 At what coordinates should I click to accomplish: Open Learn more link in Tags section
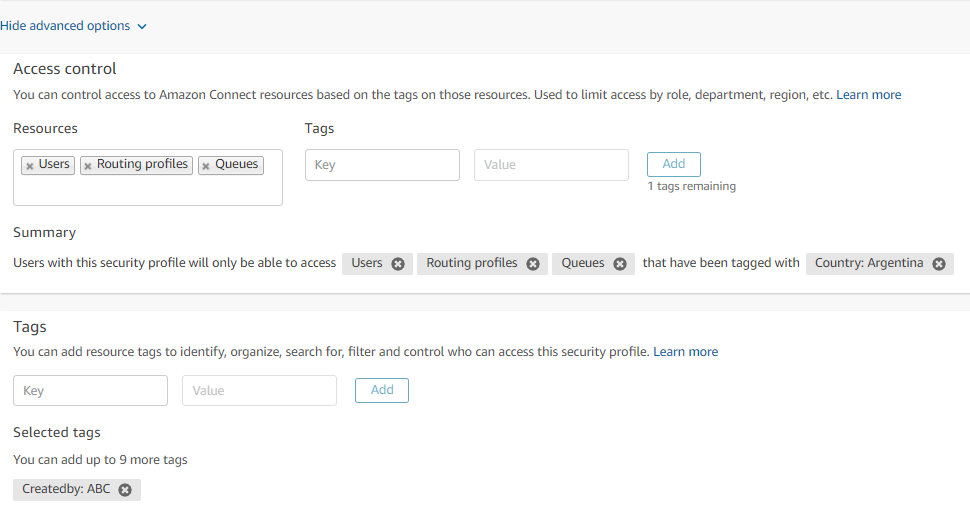coord(685,352)
